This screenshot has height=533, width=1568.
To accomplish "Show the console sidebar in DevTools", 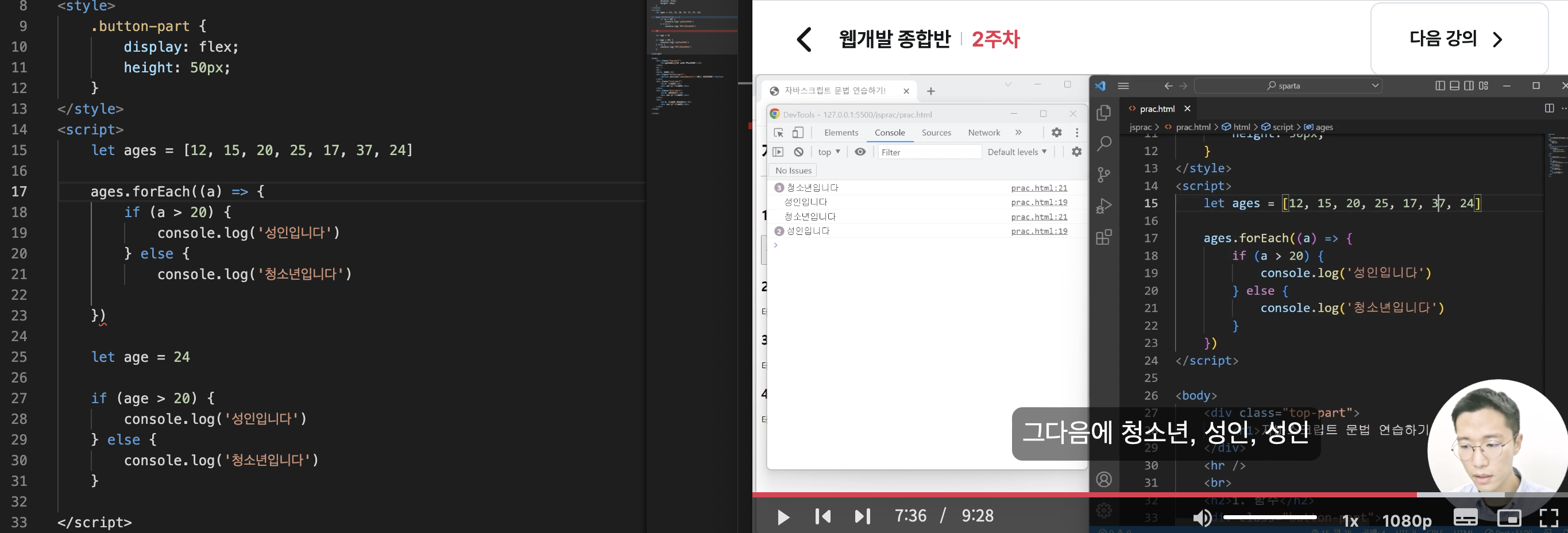I will pyautogui.click(x=778, y=152).
